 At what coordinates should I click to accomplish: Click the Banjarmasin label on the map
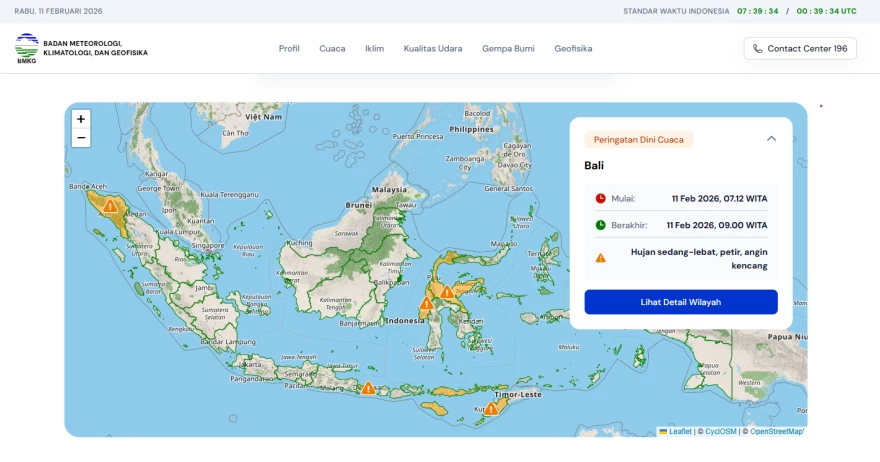pyautogui.click(x=359, y=323)
